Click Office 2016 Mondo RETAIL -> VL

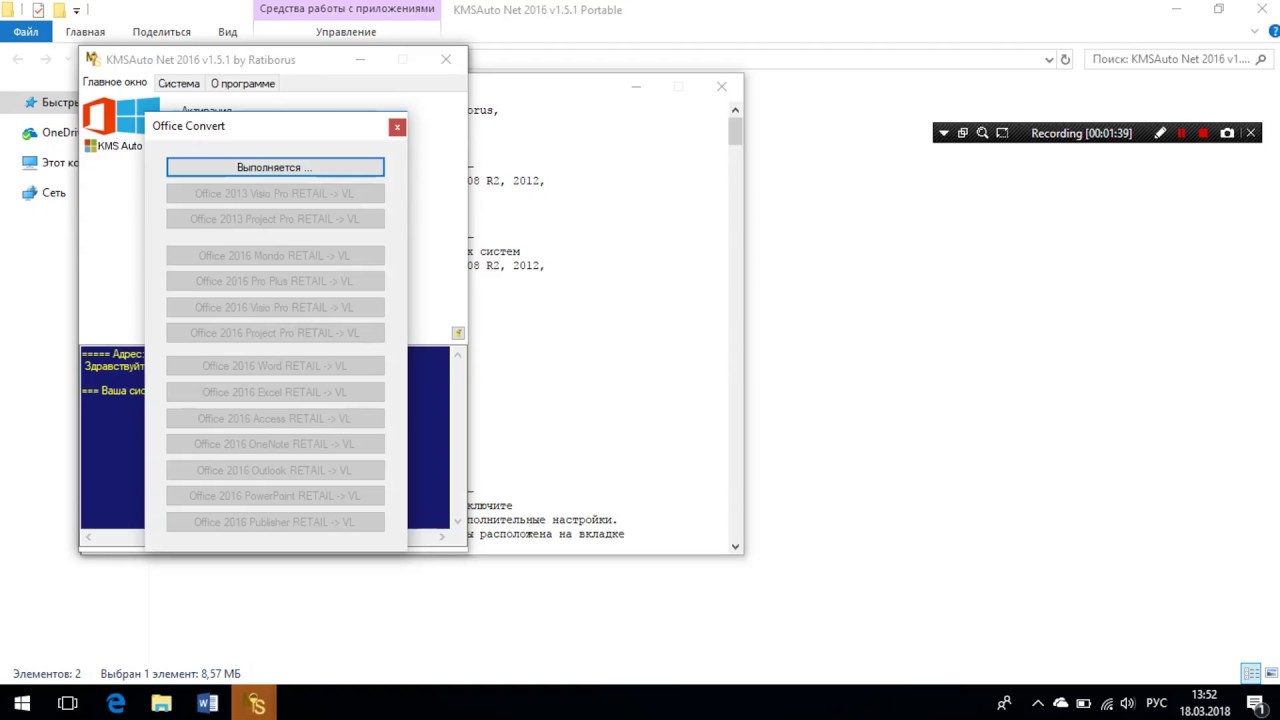pyautogui.click(x=275, y=256)
